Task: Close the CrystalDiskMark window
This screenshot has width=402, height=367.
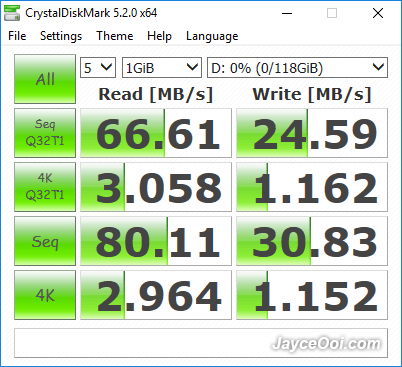Action: tap(378, 13)
